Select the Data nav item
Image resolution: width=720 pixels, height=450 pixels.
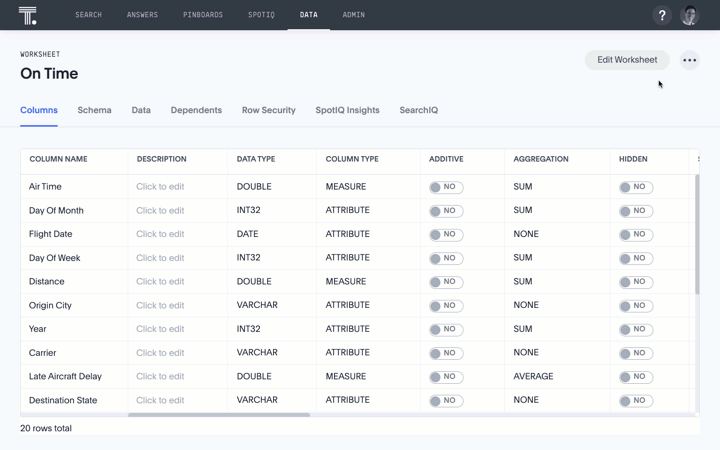click(x=309, y=15)
